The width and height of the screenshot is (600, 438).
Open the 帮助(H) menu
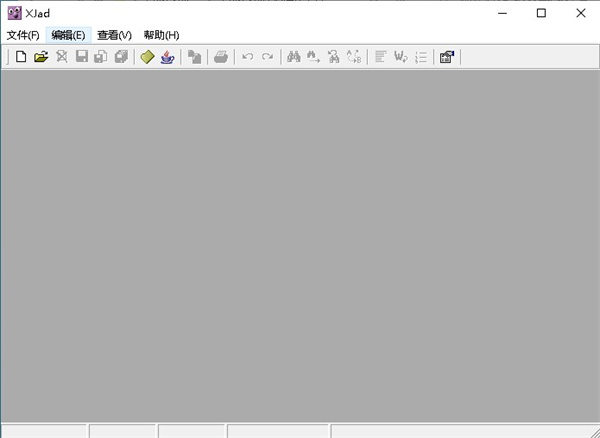click(x=161, y=35)
